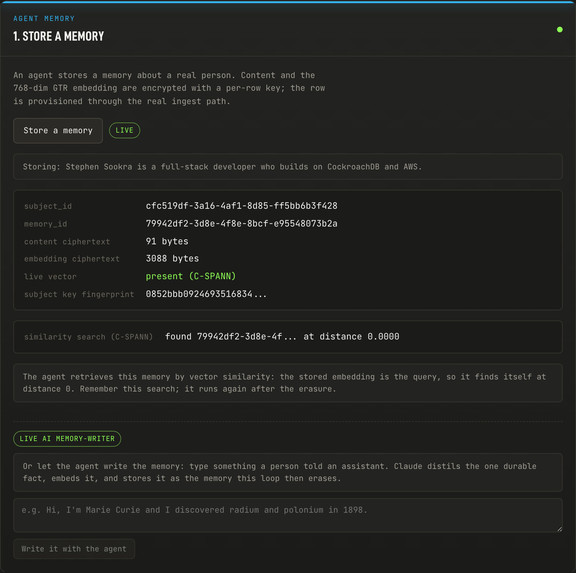The image size is (576, 573).
Task: Click the embedding ciphertext field label
Action: click(x=72, y=259)
